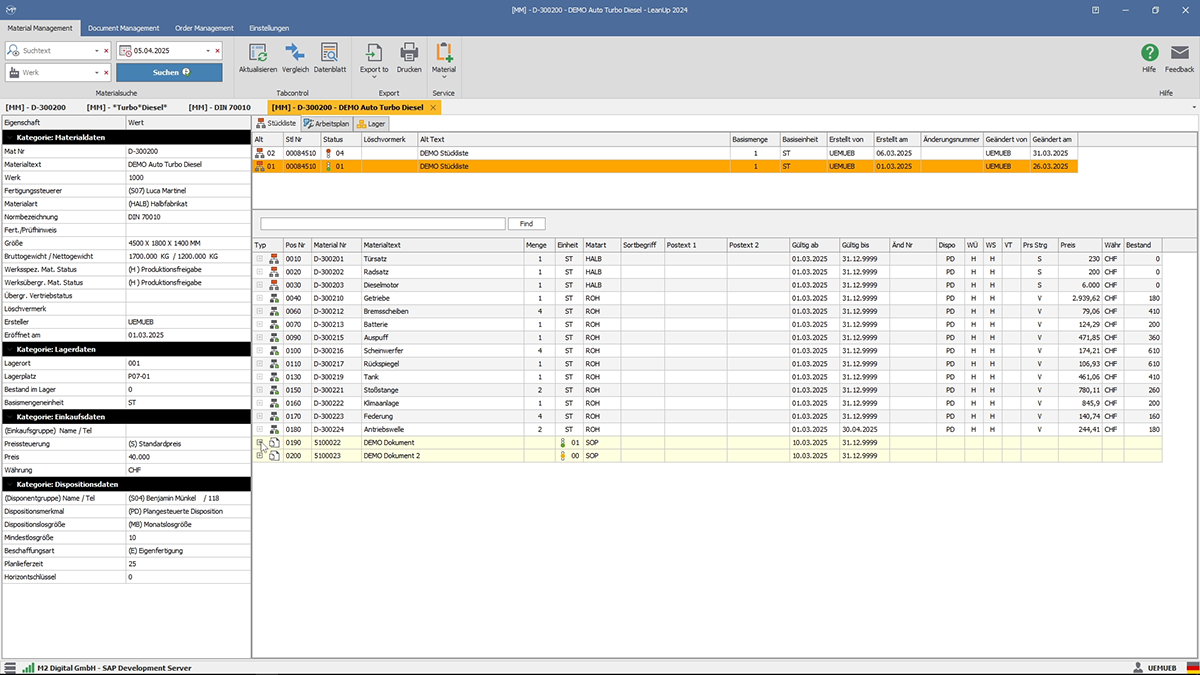Screen dimensions: 1200x675
Task: Click the search field beside Find
Action: (x=382, y=224)
